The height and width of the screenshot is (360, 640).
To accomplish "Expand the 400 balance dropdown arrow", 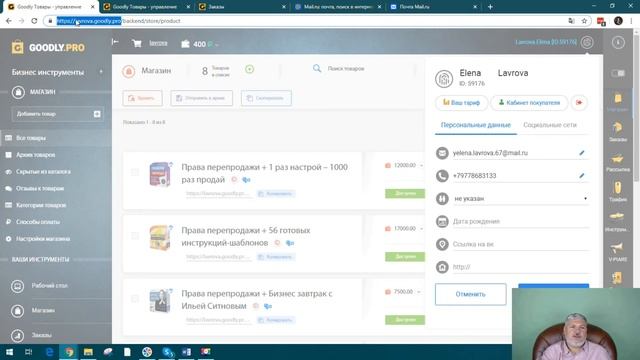I will click(217, 44).
